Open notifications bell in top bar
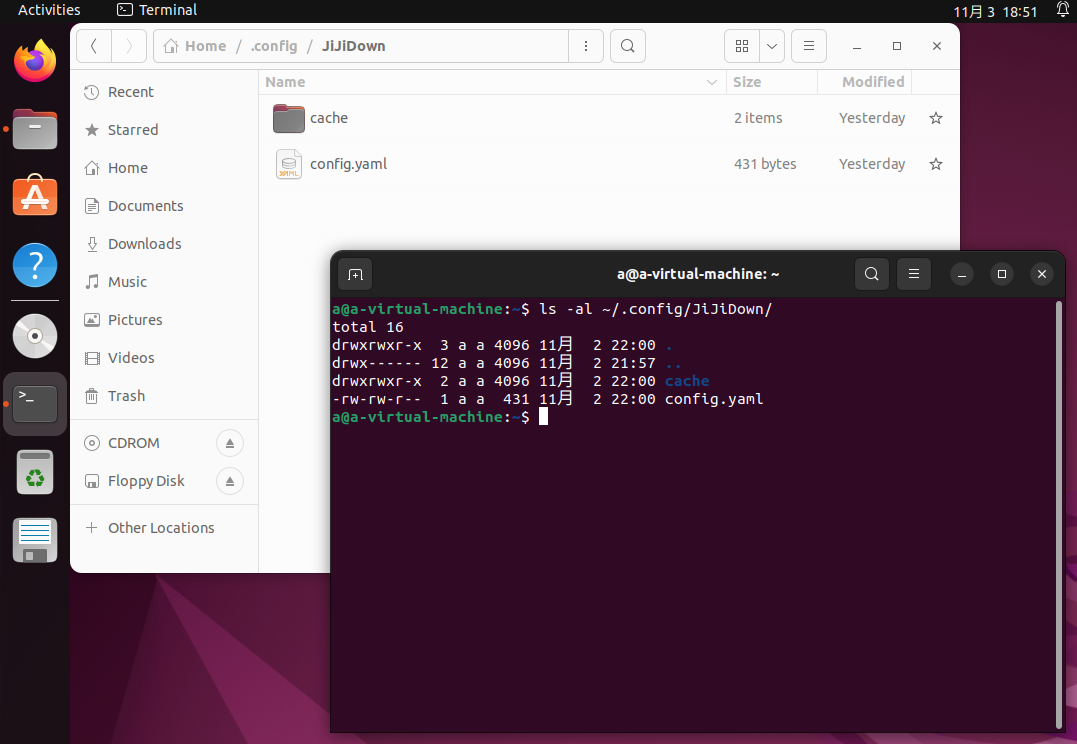This screenshot has width=1077, height=744. [1062, 10]
